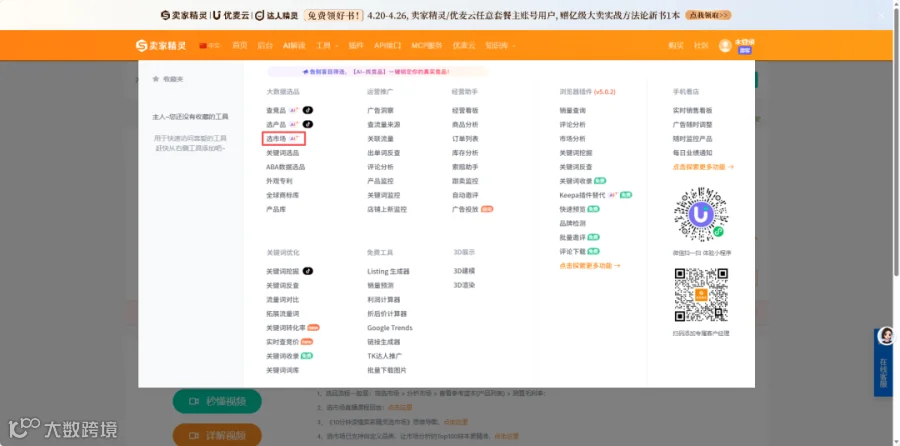The width and height of the screenshot is (900, 446).
Task: Open the 中文 language selector
Action: 210,45
